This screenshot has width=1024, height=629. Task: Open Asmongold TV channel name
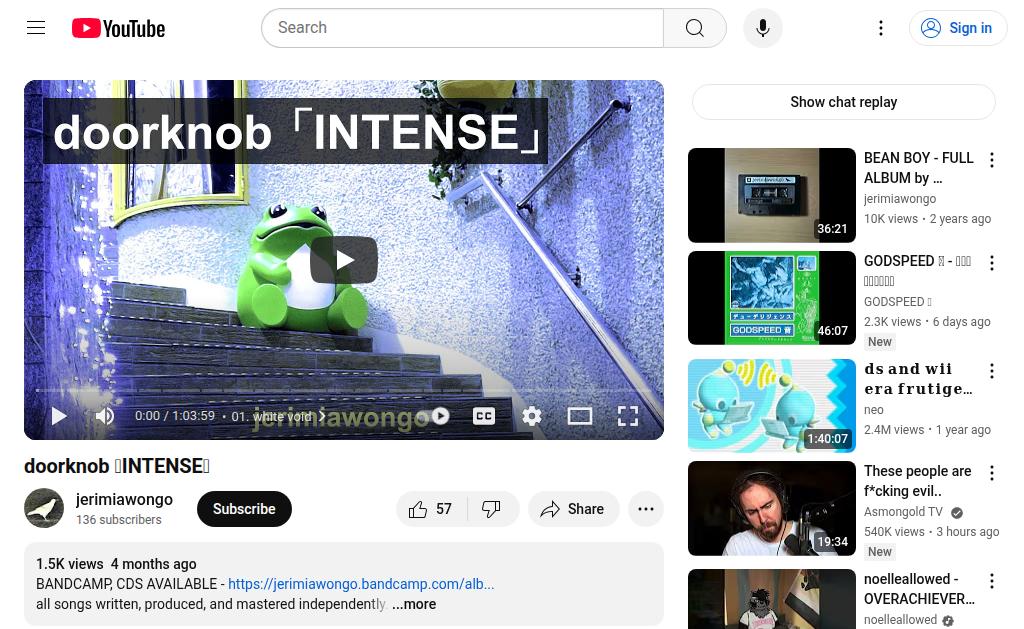(903, 511)
